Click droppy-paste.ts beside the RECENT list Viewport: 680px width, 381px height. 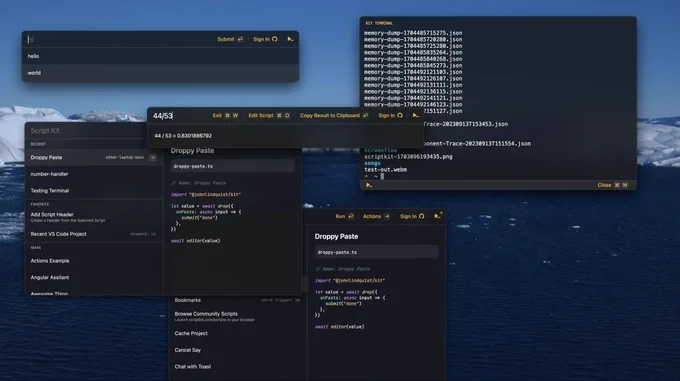232,166
